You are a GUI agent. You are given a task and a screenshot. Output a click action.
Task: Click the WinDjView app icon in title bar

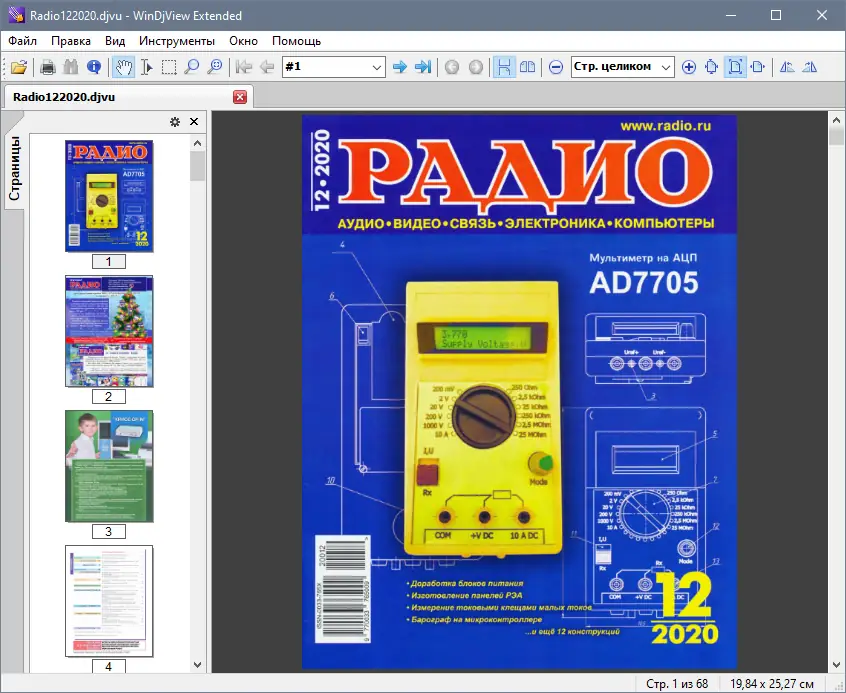15,15
